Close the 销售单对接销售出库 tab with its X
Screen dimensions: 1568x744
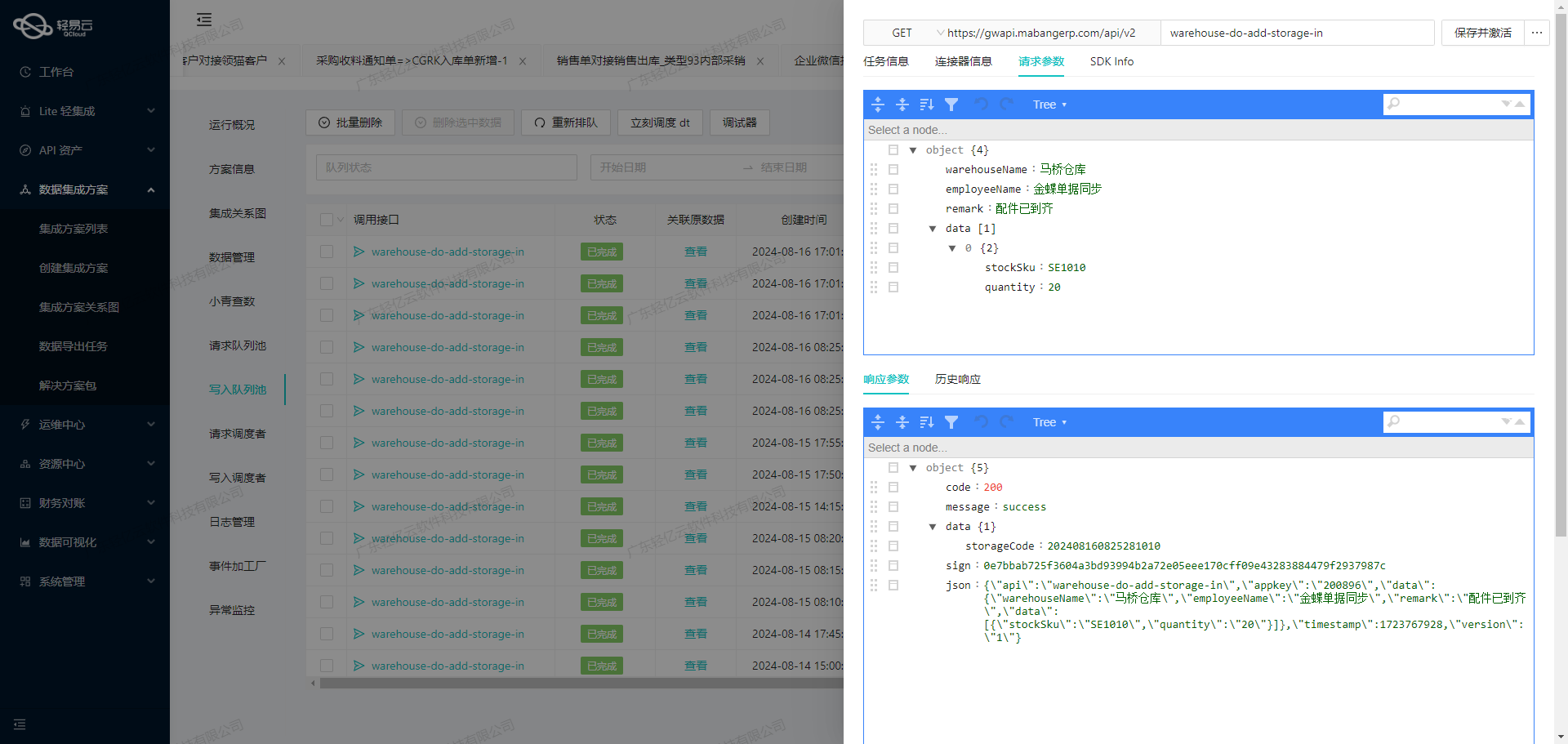760,61
